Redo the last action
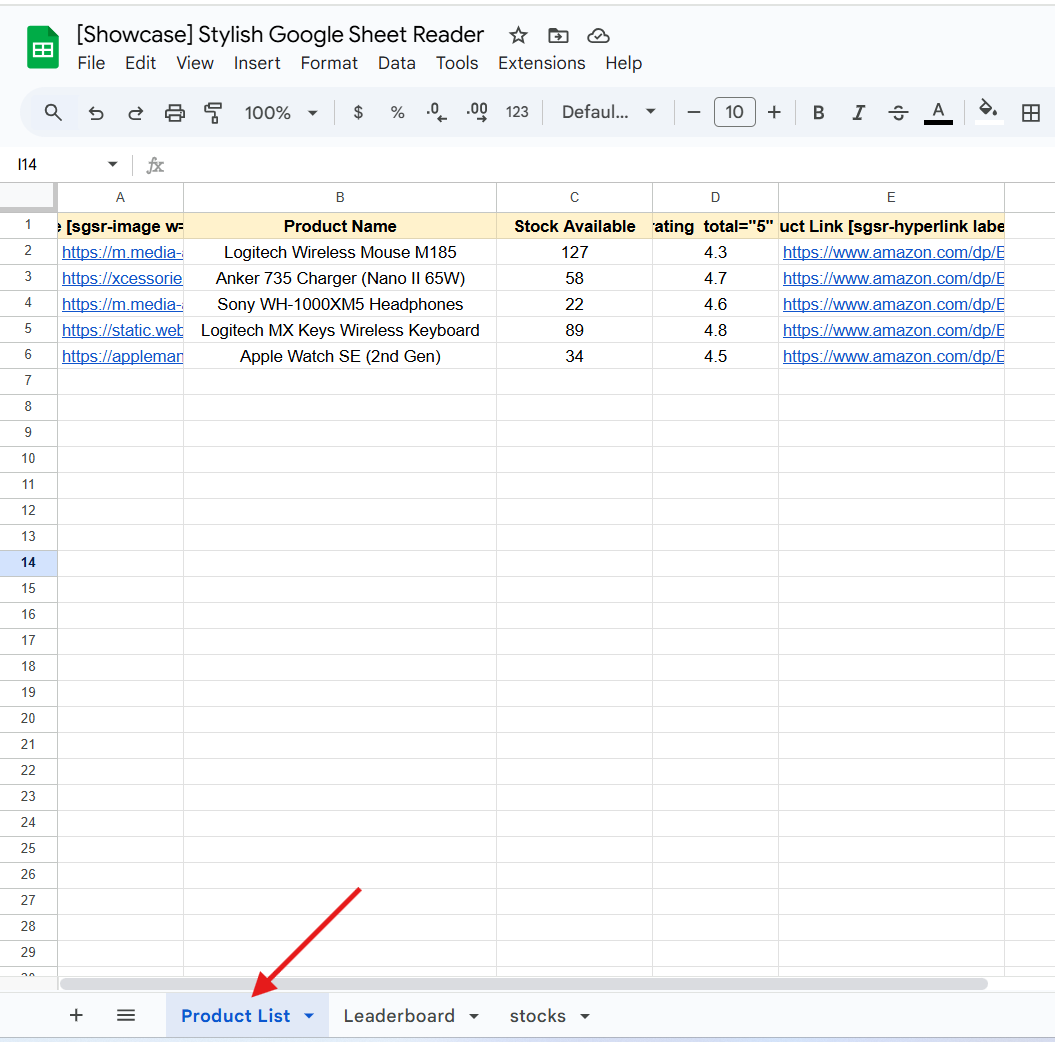1055x1042 pixels. click(135, 112)
